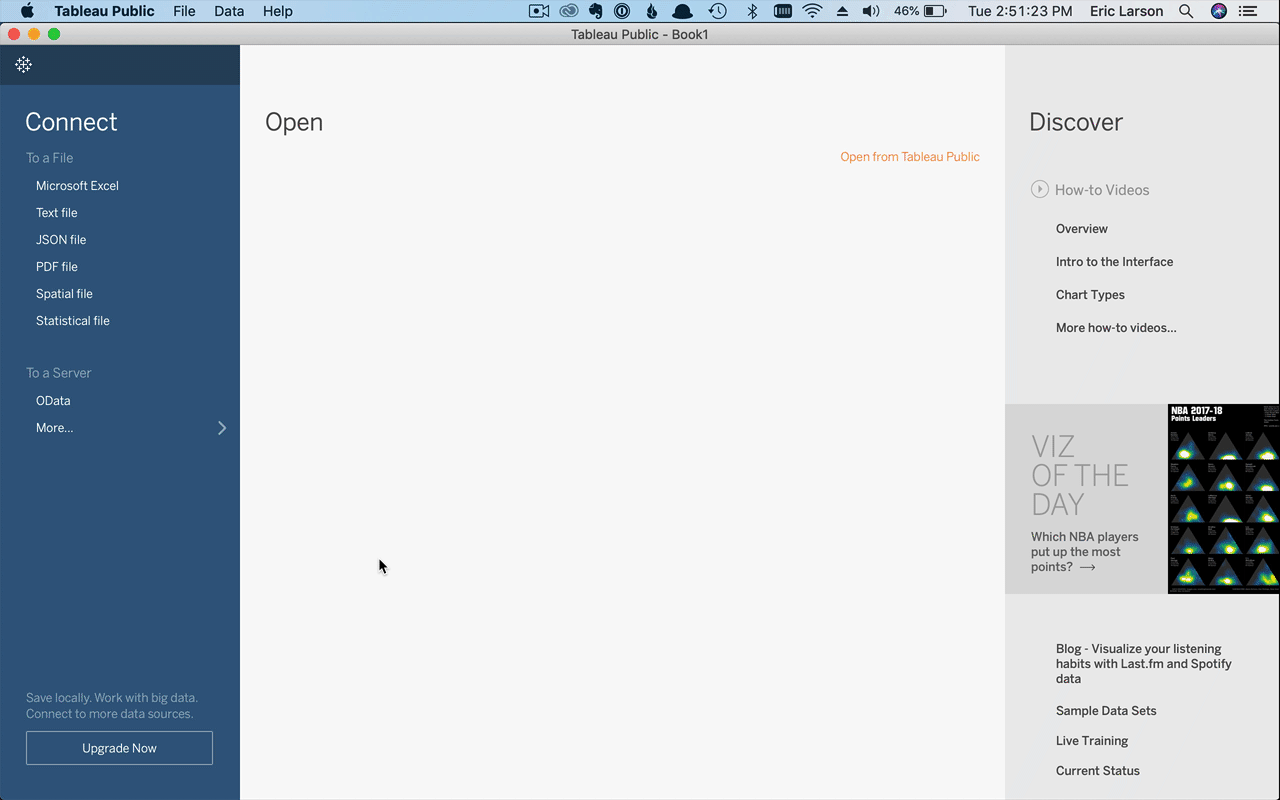This screenshot has height=800, width=1280.
Task: Open the Last.fm and Spotify blog post
Action: pos(1143,664)
